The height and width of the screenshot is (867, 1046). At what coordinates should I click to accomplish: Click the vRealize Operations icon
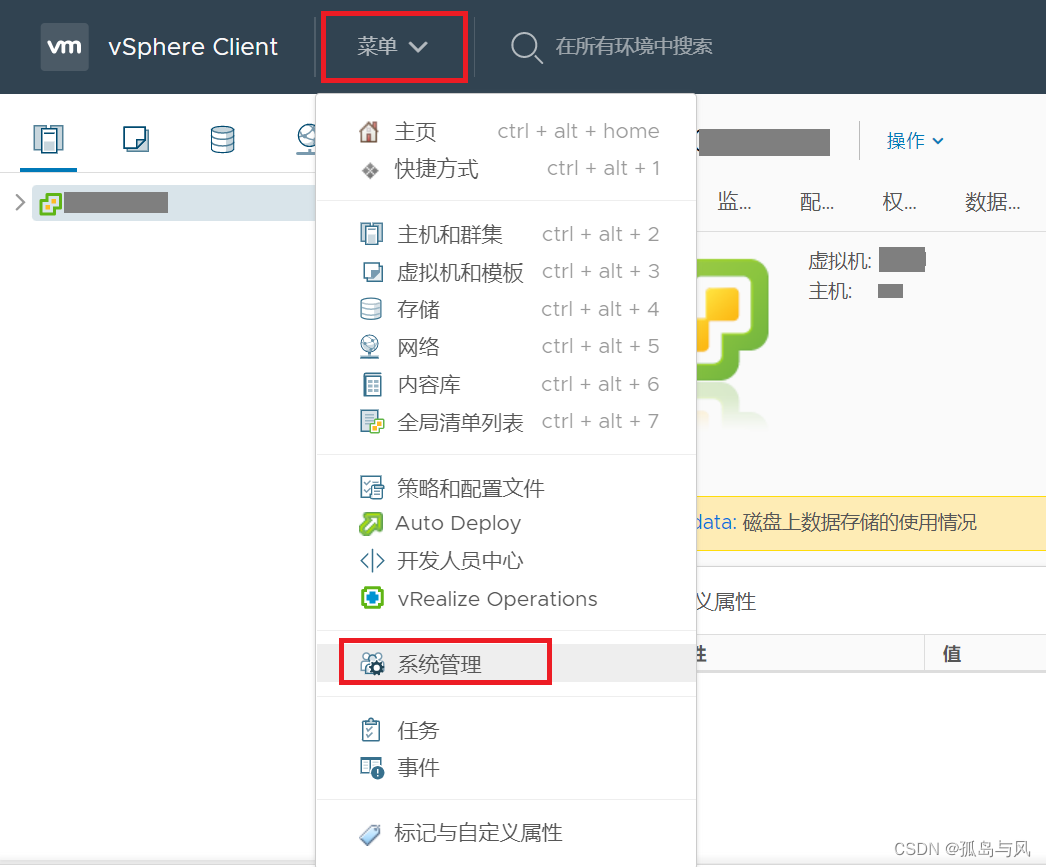point(372,598)
